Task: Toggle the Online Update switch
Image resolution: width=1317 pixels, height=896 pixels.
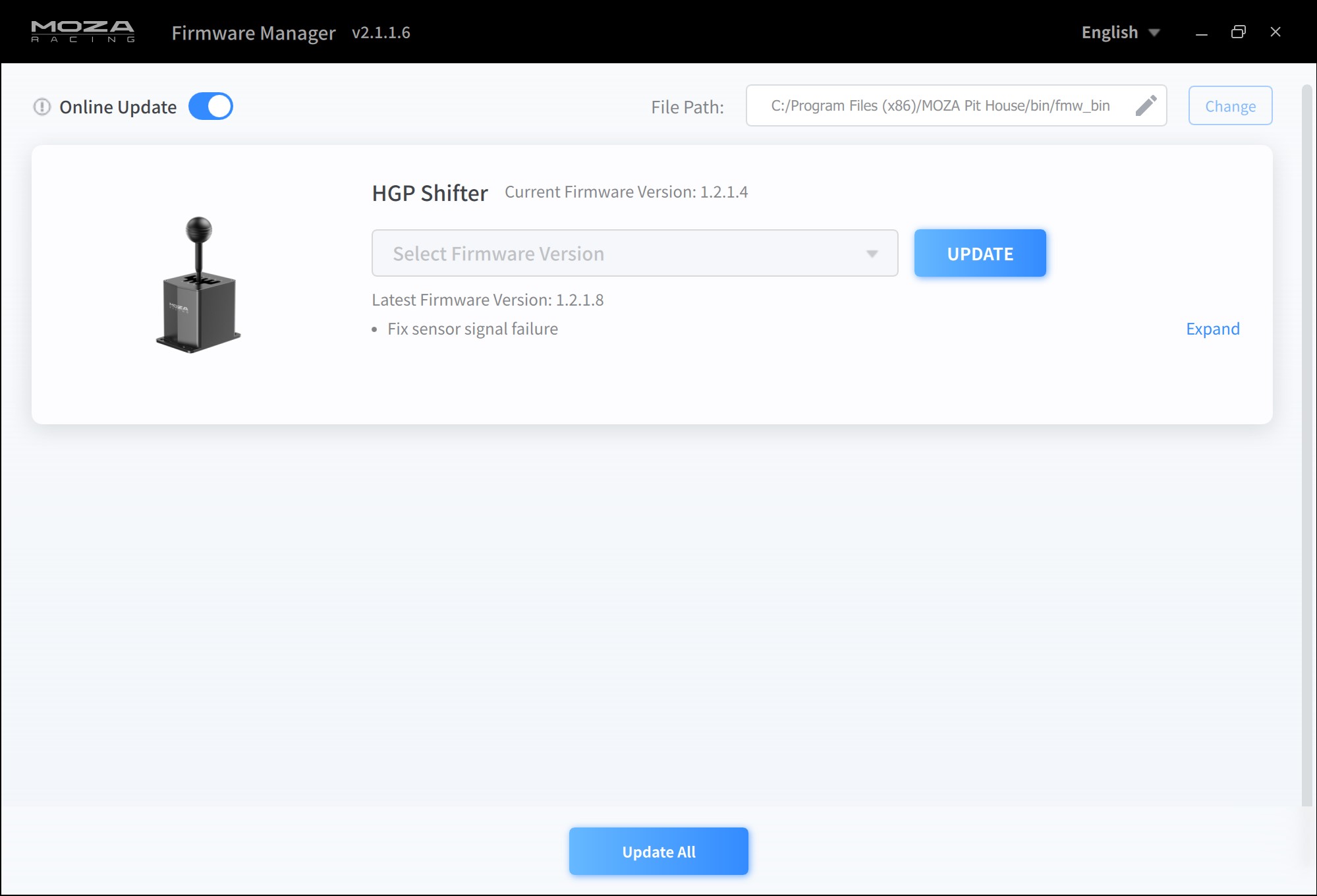Action: pos(211,106)
